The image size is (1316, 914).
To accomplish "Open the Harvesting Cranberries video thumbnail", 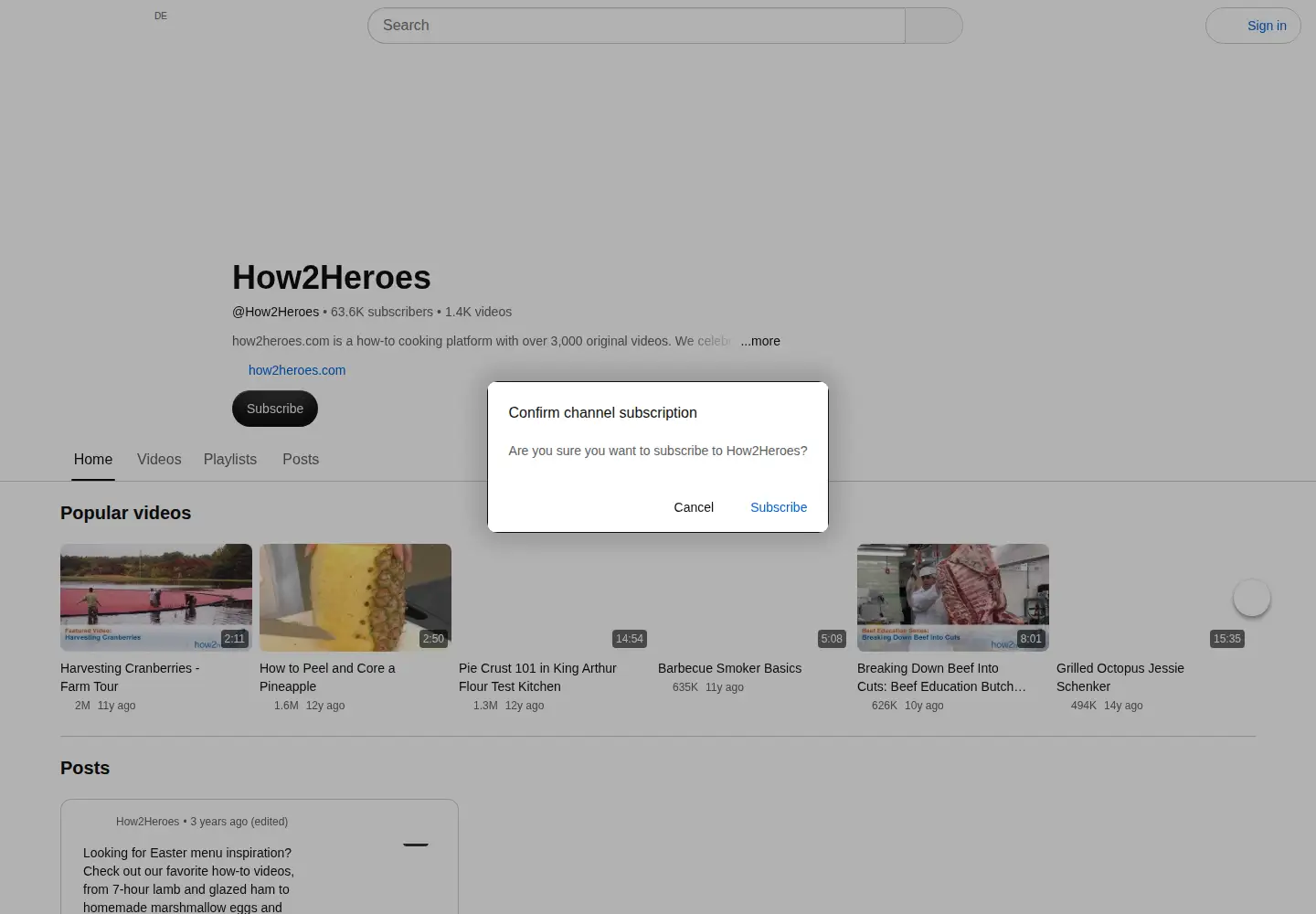I will pos(156,598).
